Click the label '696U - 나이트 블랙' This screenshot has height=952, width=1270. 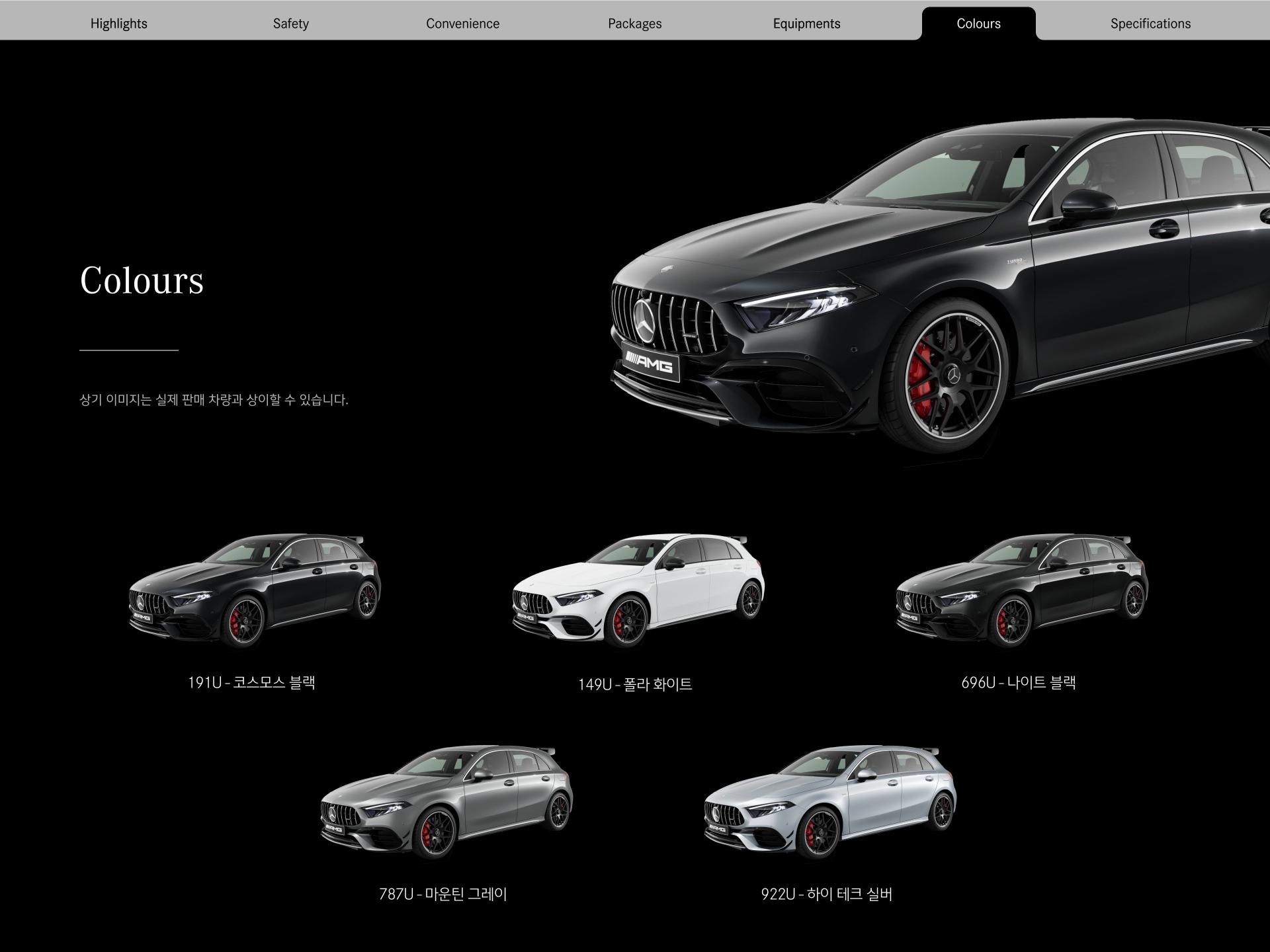(x=1019, y=682)
